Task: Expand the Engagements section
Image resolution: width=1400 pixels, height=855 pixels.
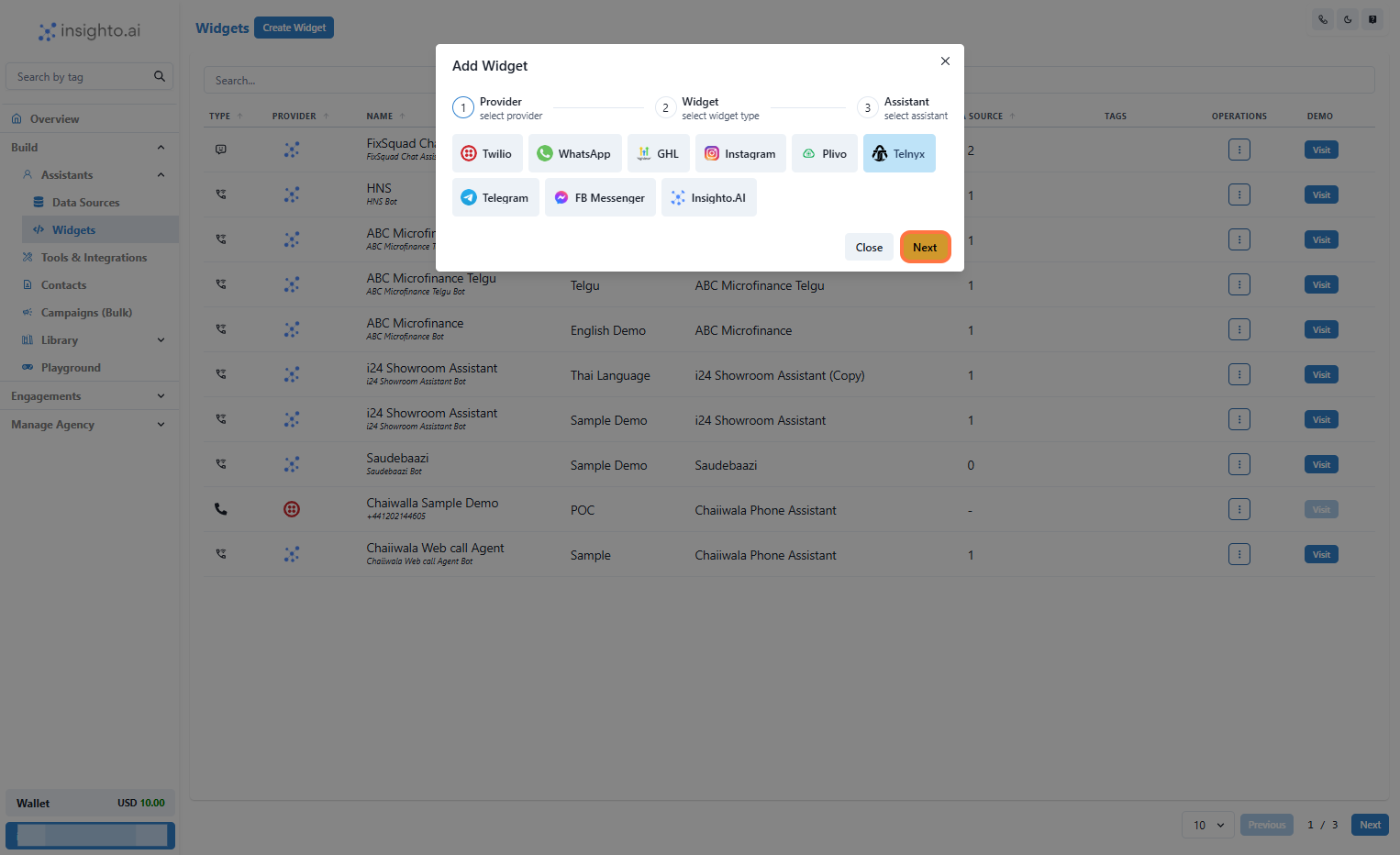Action: tap(88, 396)
